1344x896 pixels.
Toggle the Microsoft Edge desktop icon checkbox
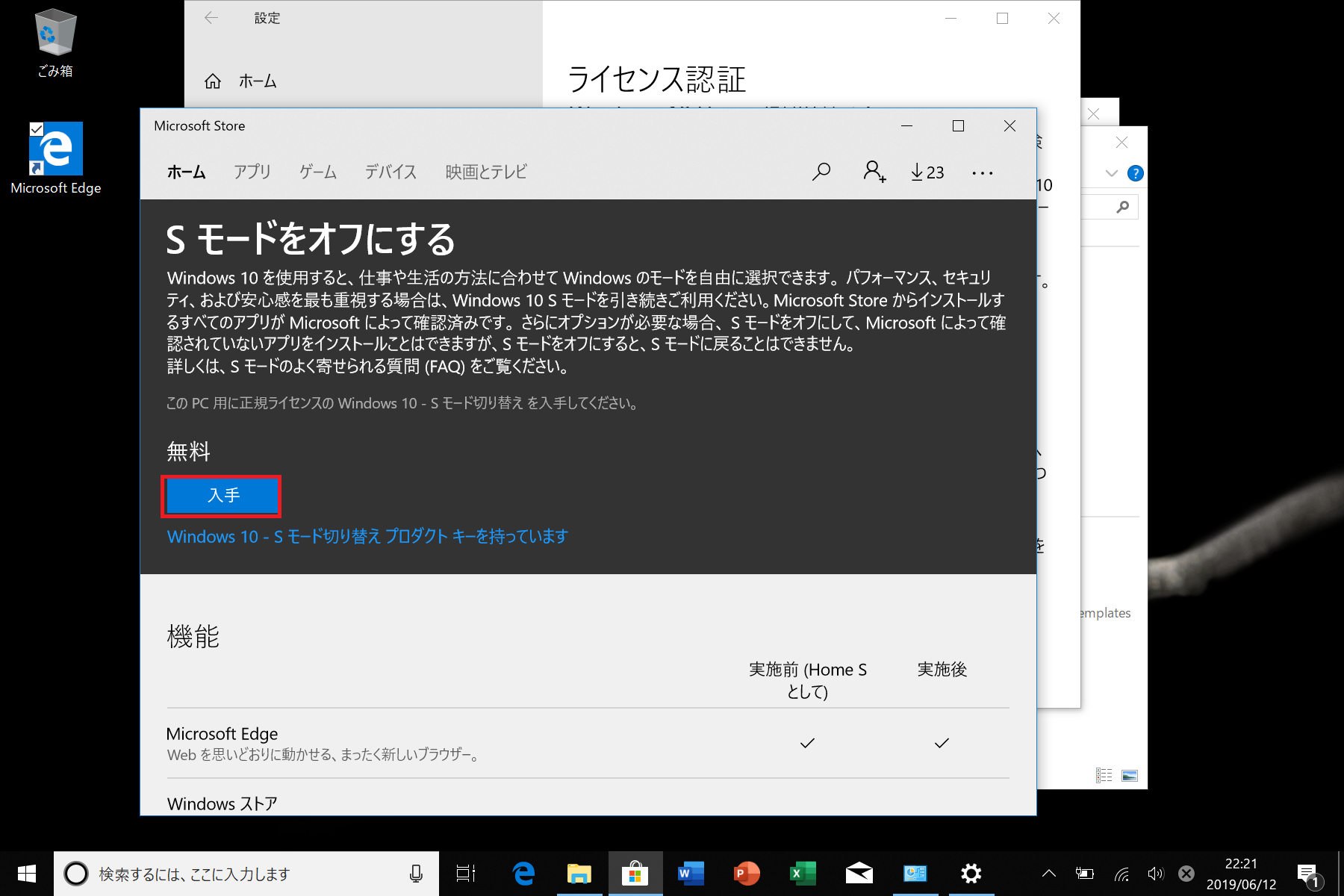[x=37, y=129]
